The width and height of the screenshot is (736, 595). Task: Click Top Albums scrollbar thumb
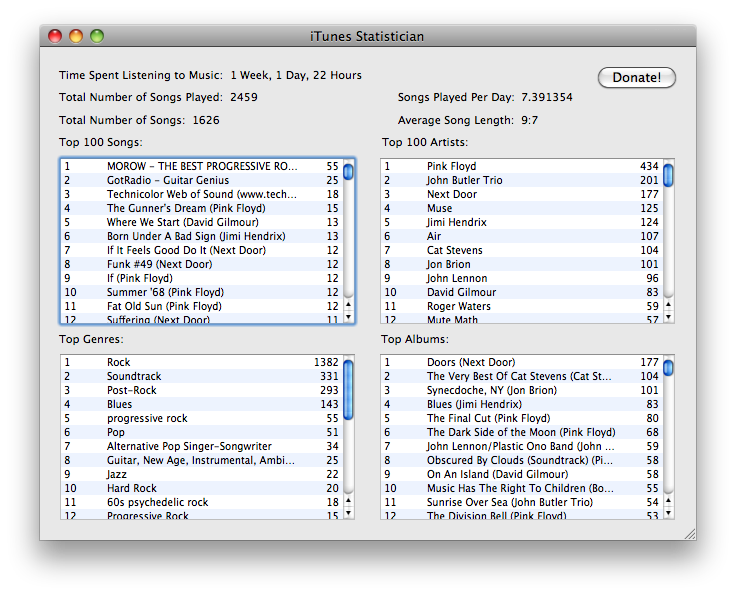(668, 367)
